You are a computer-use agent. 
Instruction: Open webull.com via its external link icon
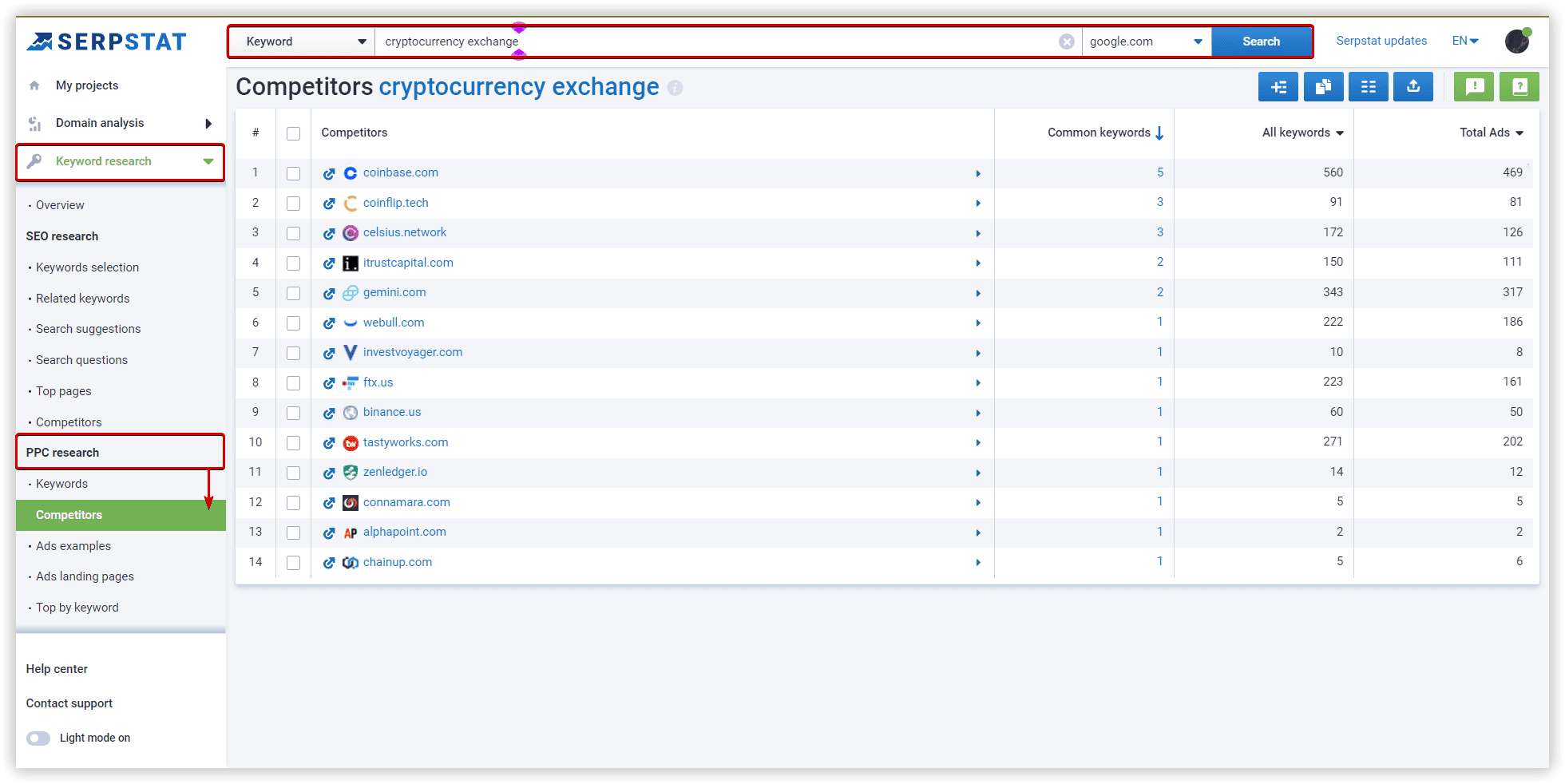pos(329,323)
